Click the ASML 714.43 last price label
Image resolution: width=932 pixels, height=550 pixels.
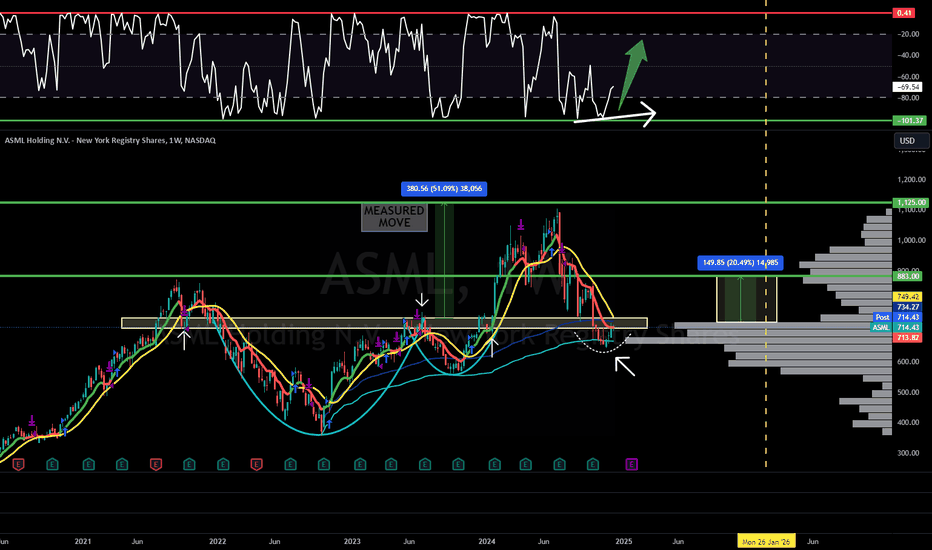click(896, 328)
